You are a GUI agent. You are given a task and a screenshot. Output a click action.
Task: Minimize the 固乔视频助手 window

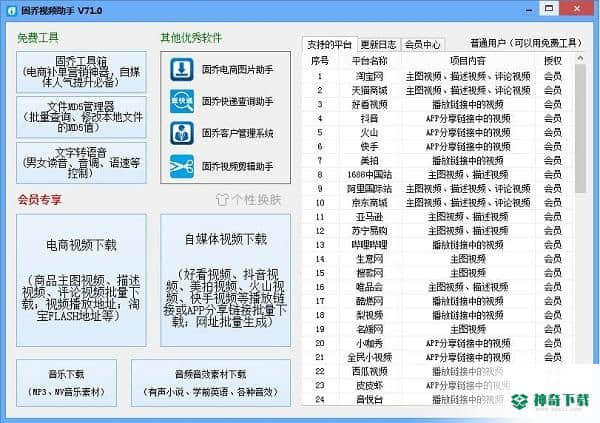click(529, 9)
